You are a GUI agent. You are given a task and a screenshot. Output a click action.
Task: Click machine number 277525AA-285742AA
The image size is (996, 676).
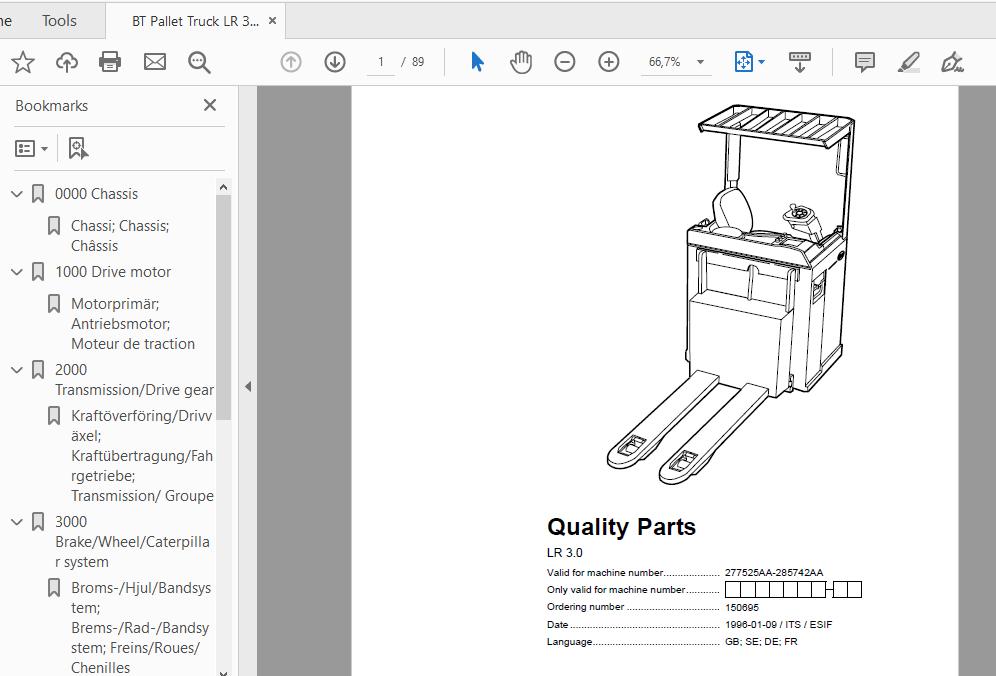[x=774, y=572]
